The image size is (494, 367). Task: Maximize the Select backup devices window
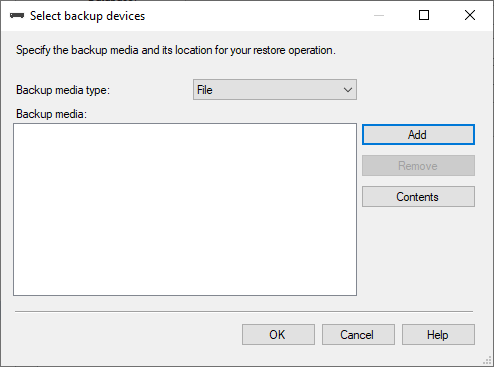424,15
